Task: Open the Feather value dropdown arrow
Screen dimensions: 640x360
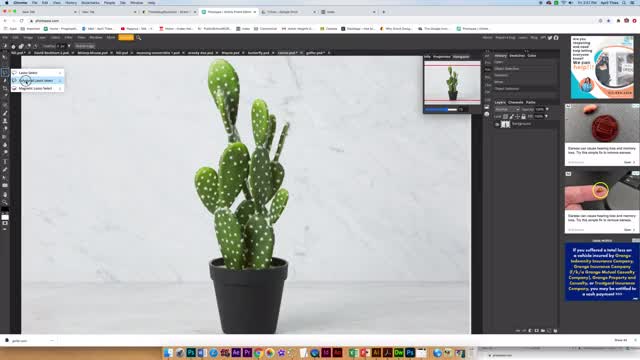Action: pyautogui.click(x=69, y=46)
